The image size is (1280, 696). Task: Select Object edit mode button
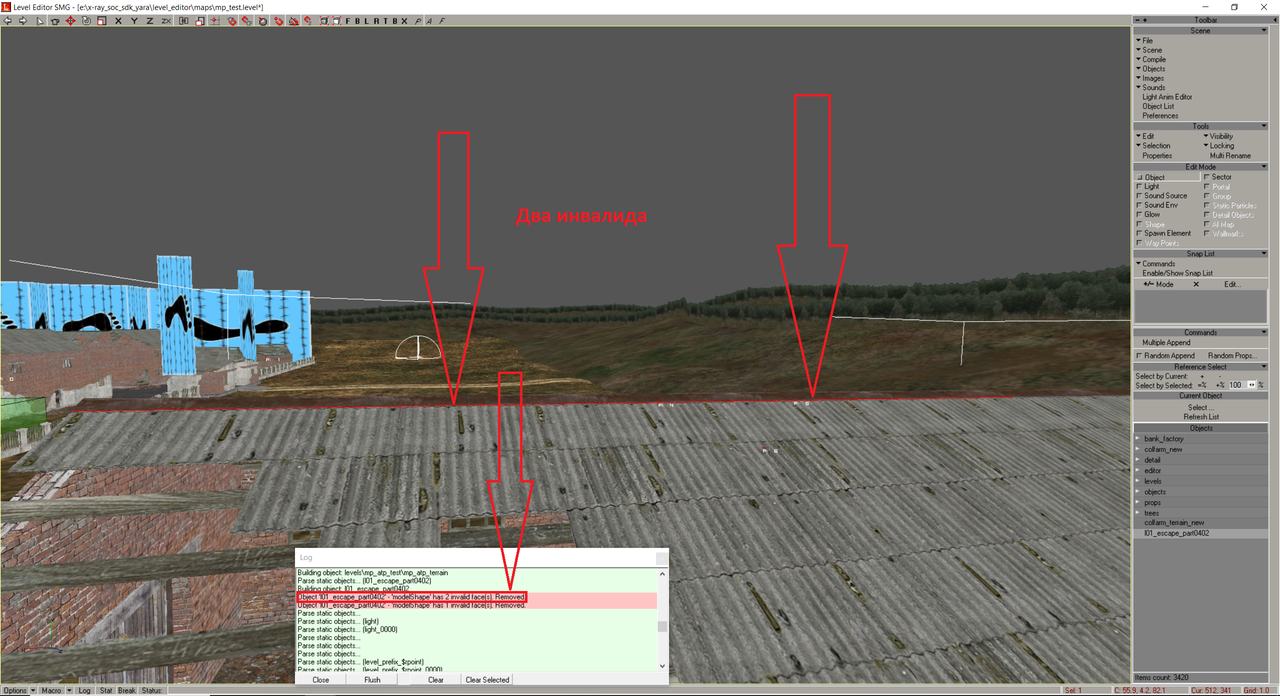point(1167,177)
